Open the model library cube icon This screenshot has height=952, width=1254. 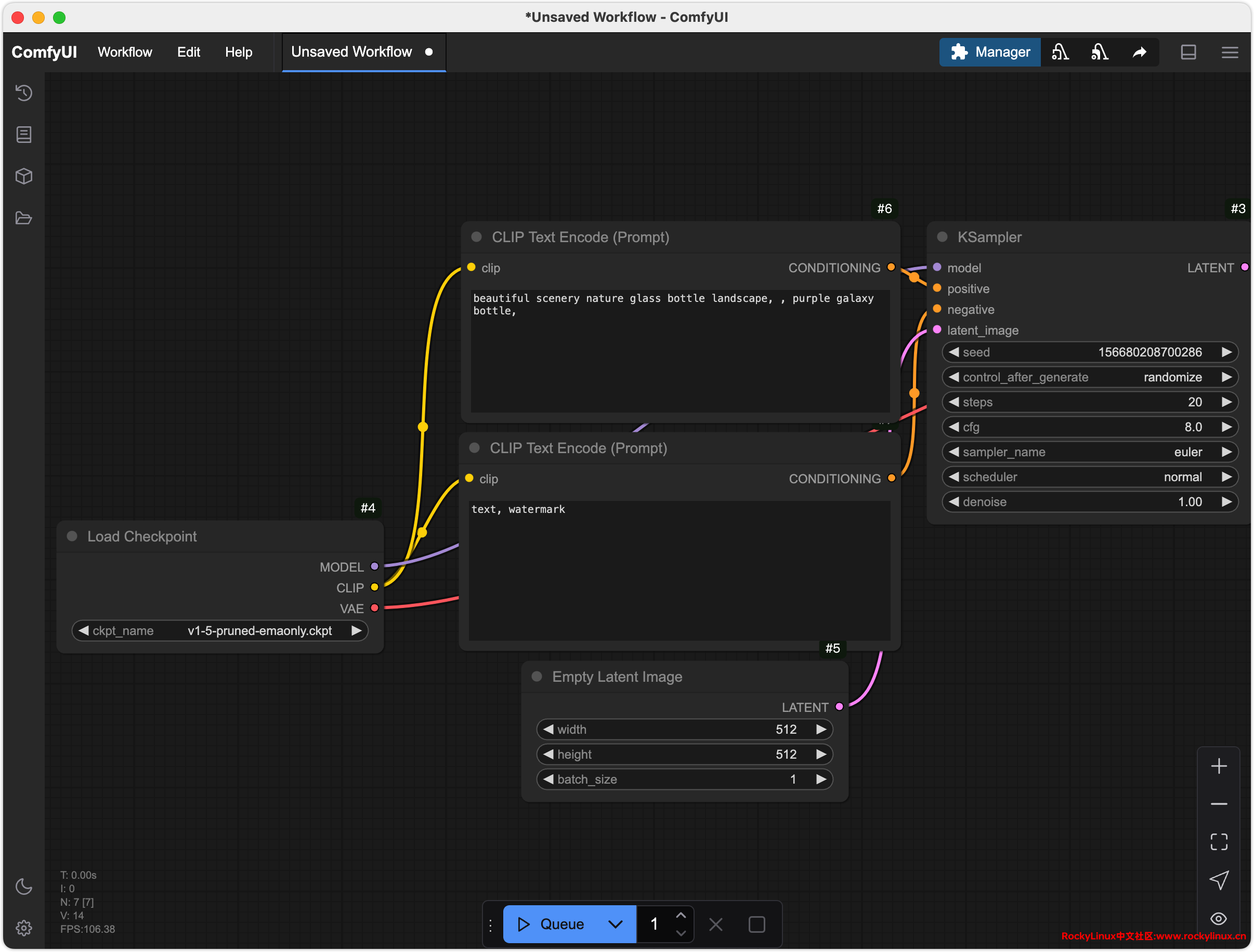pyautogui.click(x=24, y=176)
